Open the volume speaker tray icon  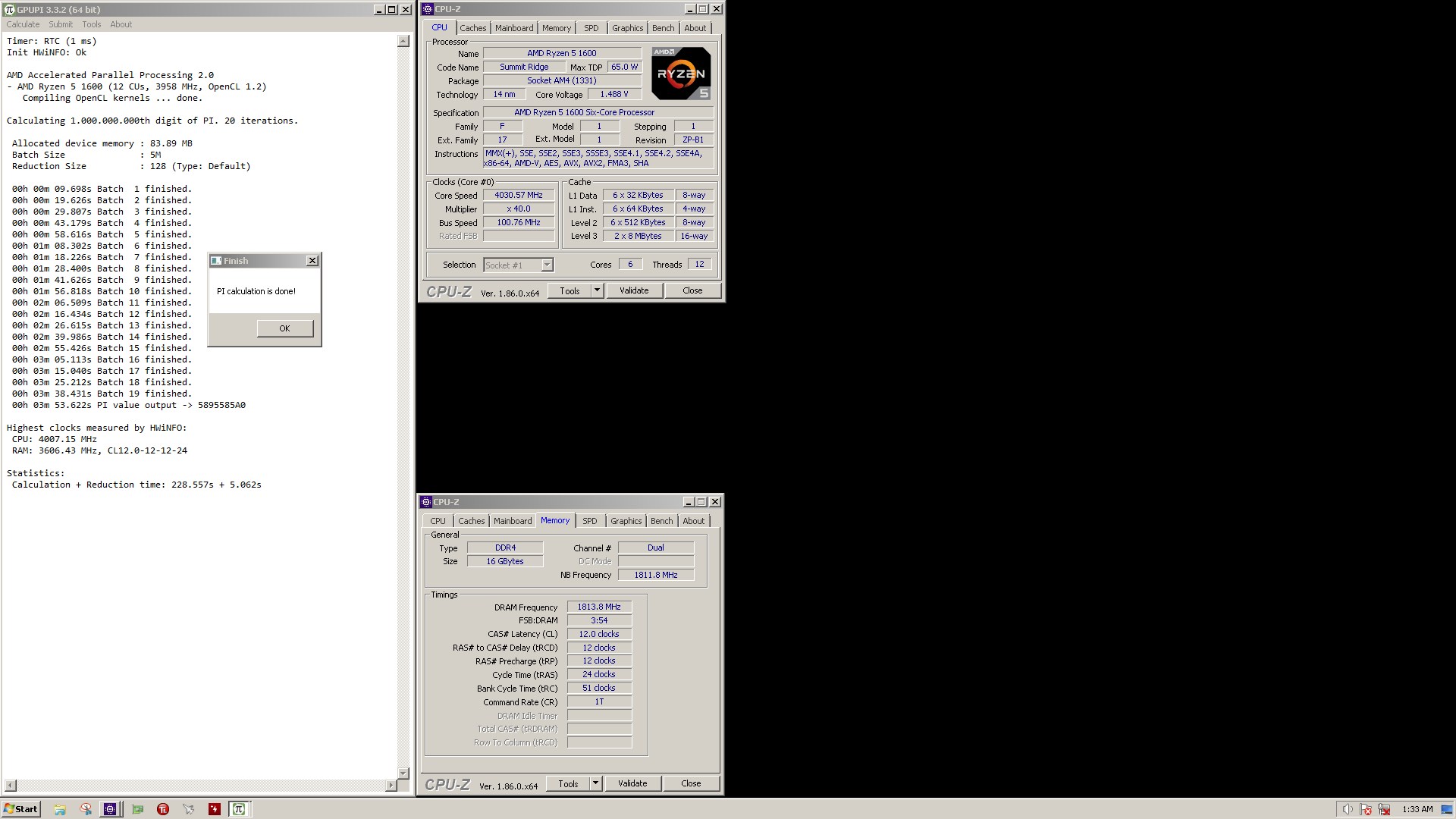[x=1347, y=809]
